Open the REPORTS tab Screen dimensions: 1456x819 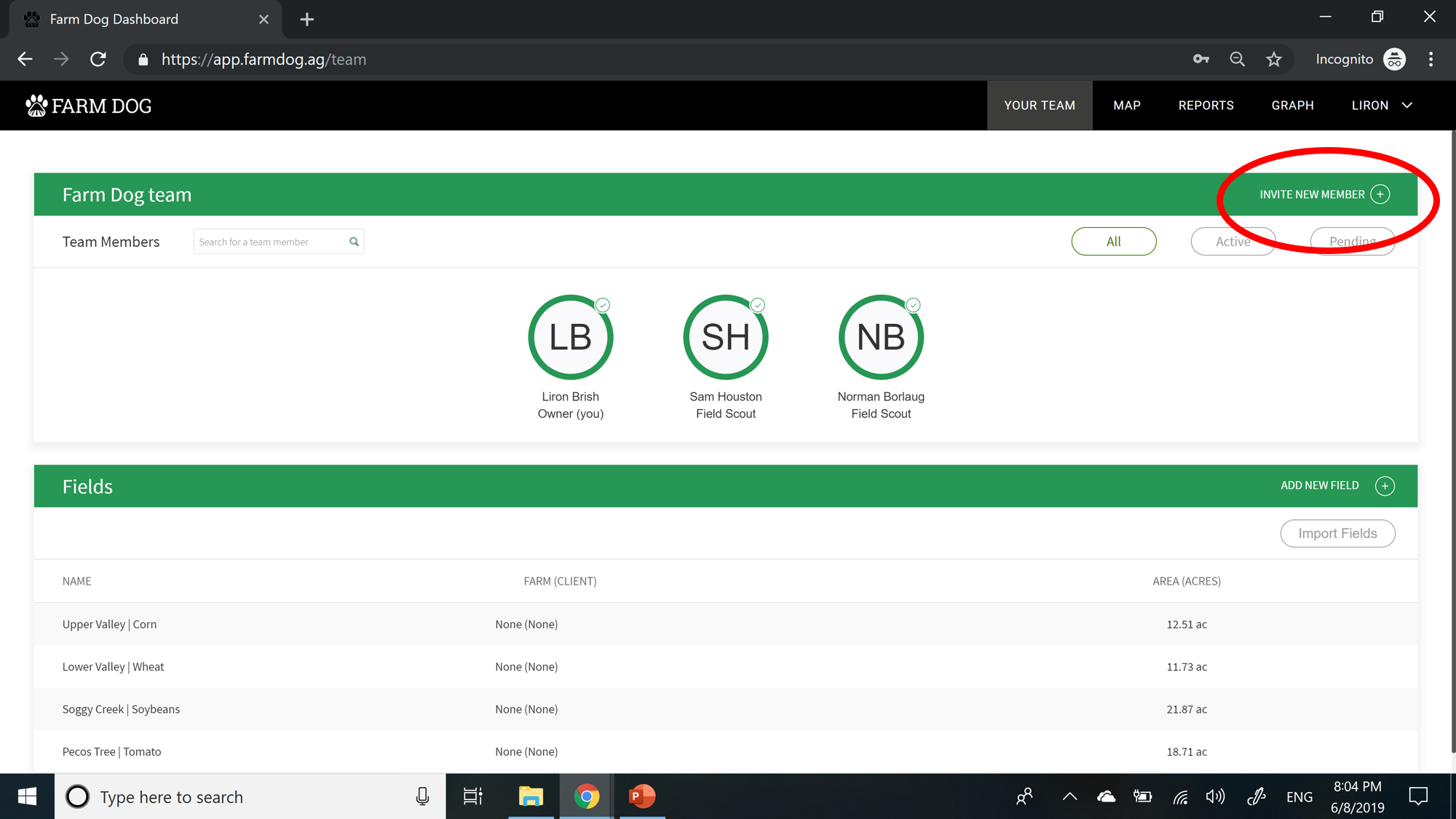(x=1206, y=106)
